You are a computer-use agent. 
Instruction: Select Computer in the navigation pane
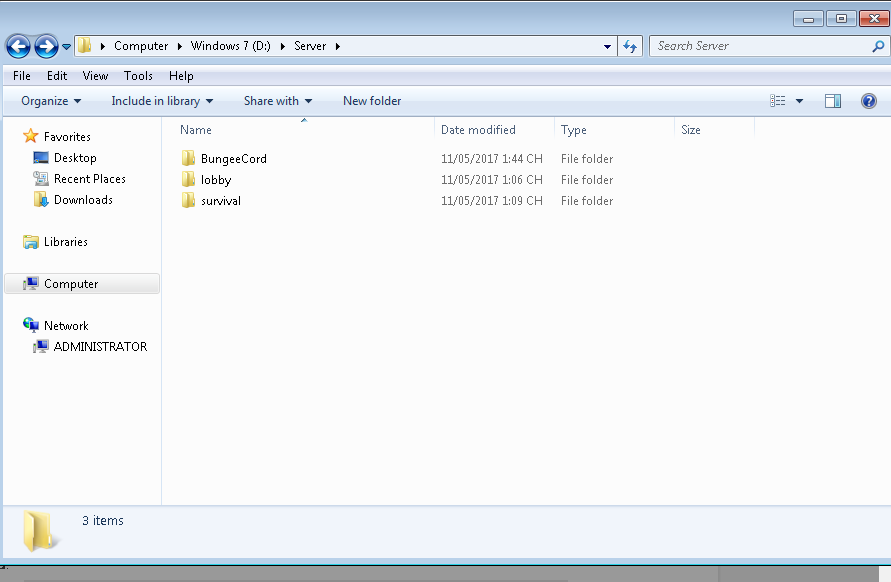tap(82, 284)
